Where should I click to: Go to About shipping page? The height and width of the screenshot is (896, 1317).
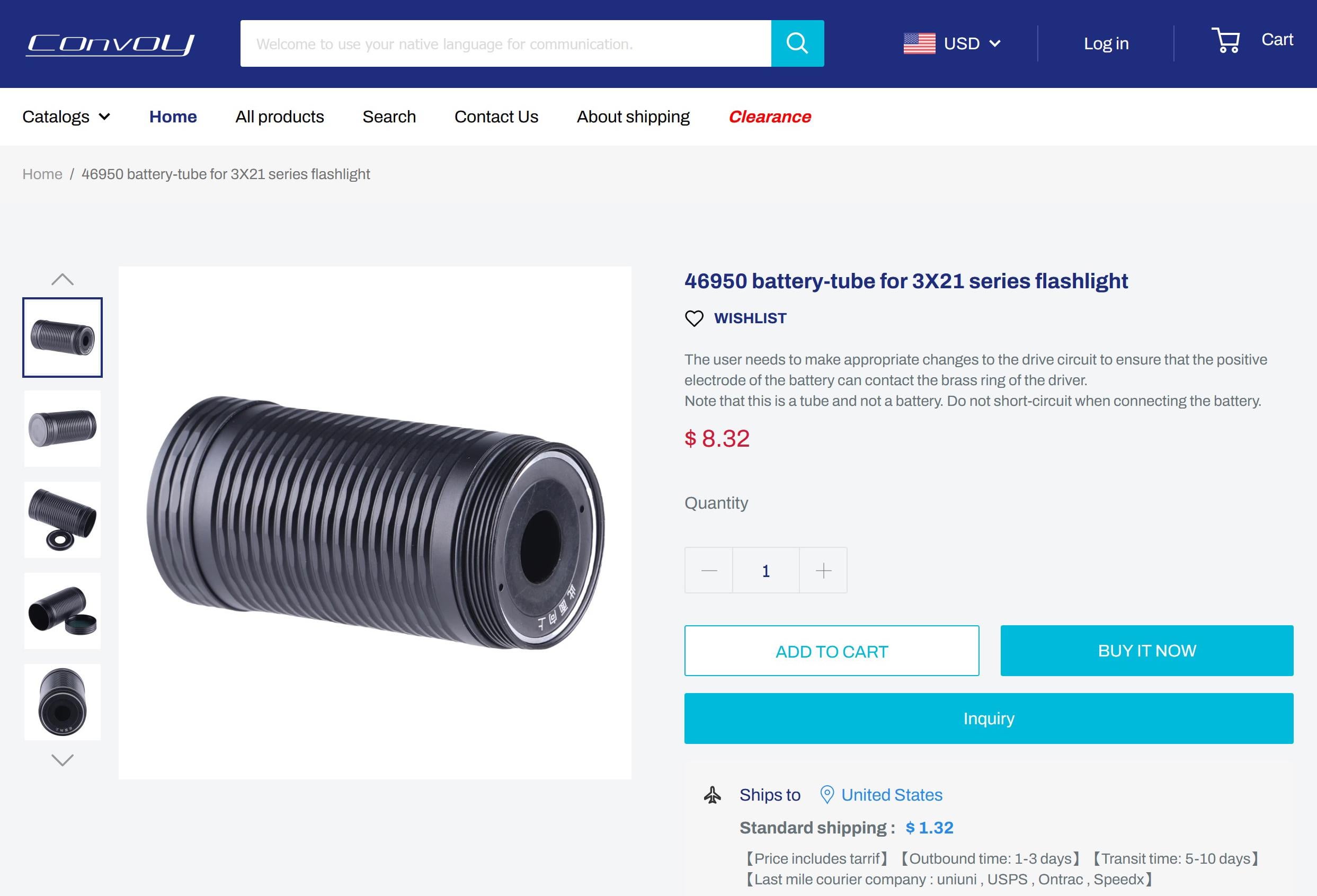(633, 117)
